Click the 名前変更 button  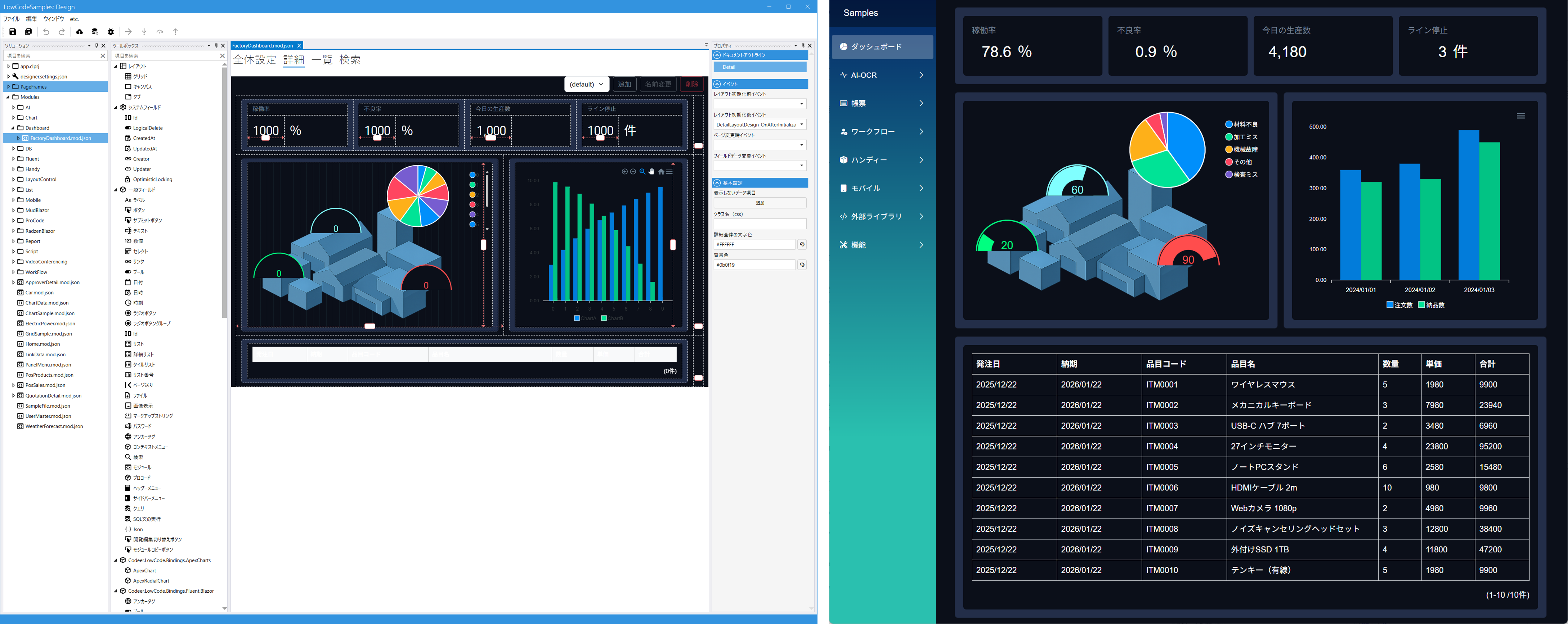coord(658,85)
